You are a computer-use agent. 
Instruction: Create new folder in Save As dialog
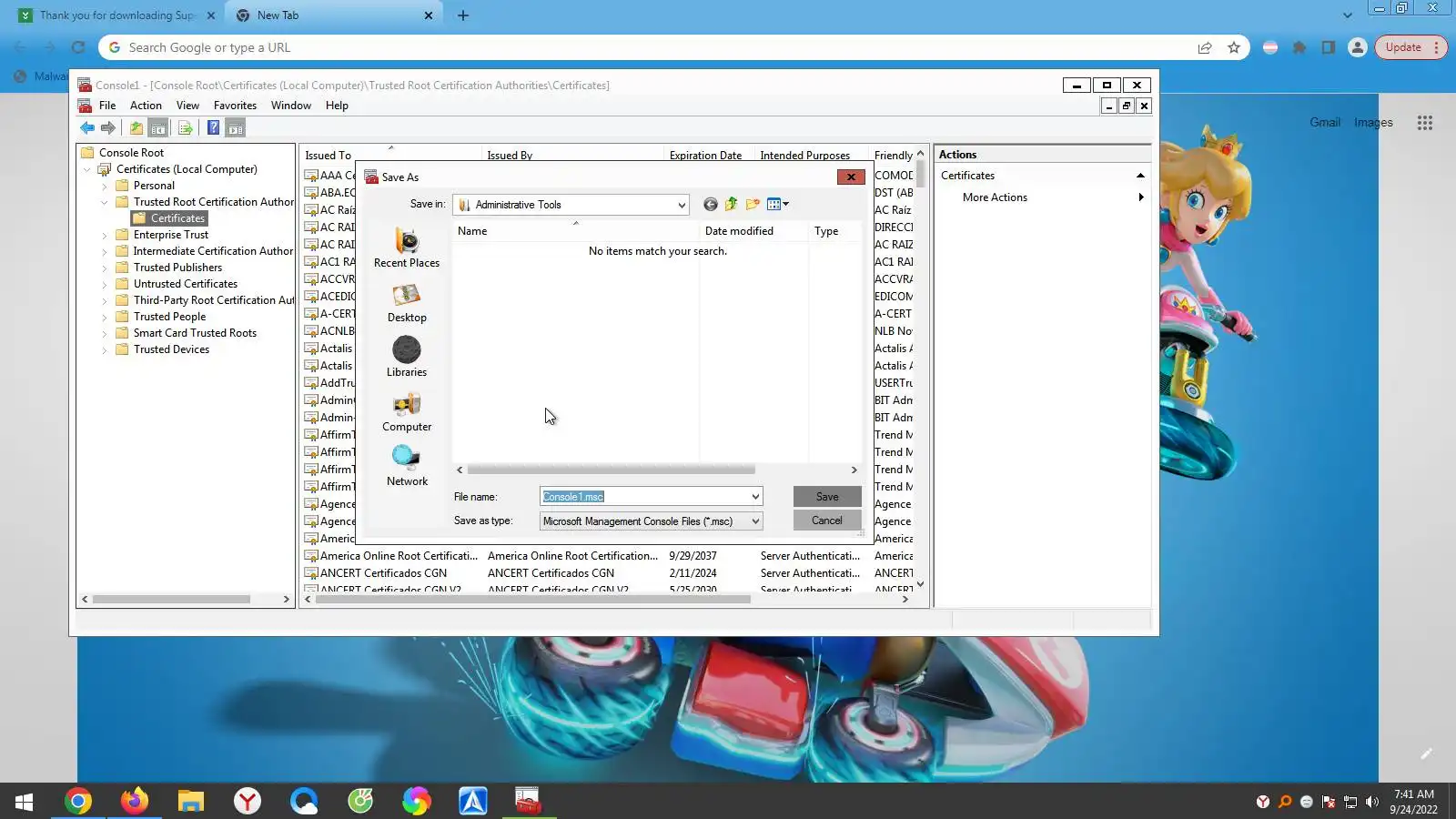tap(753, 205)
